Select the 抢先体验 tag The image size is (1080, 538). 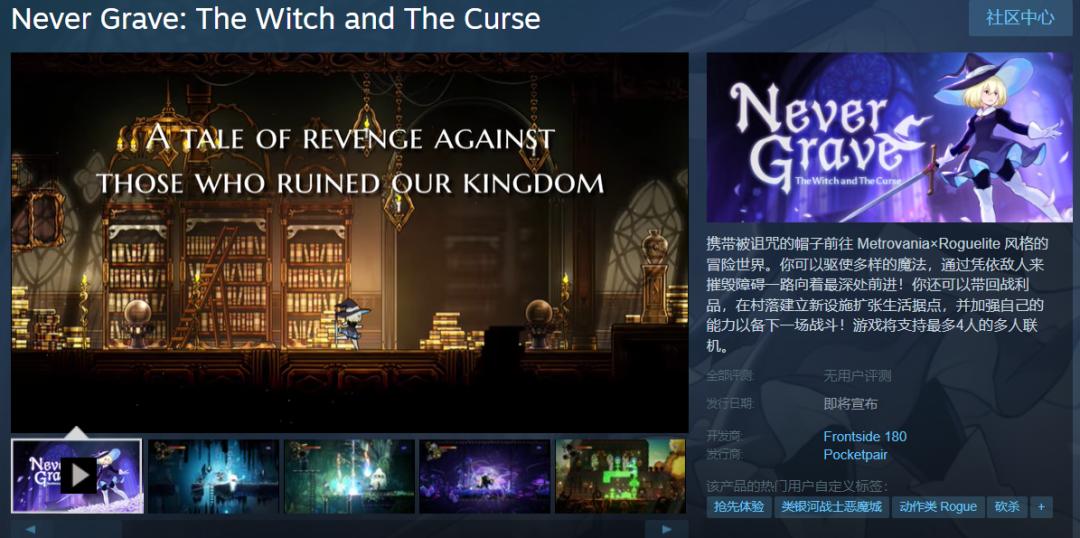(x=738, y=507)
